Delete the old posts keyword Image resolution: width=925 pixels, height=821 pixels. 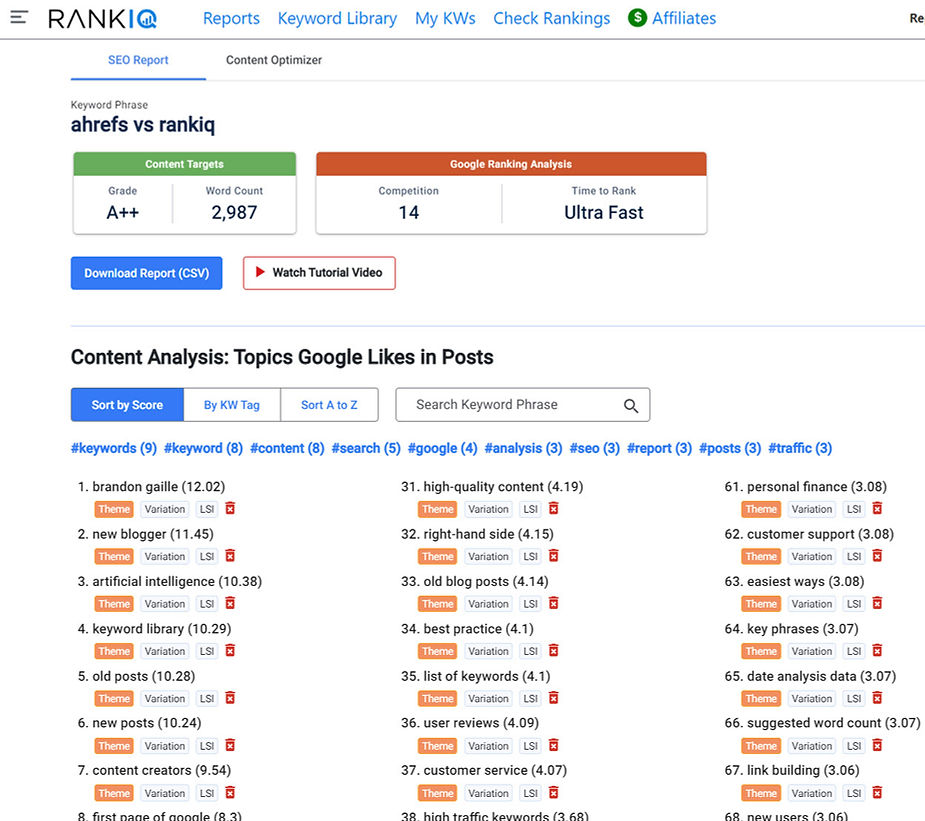(x=230, y=698)
